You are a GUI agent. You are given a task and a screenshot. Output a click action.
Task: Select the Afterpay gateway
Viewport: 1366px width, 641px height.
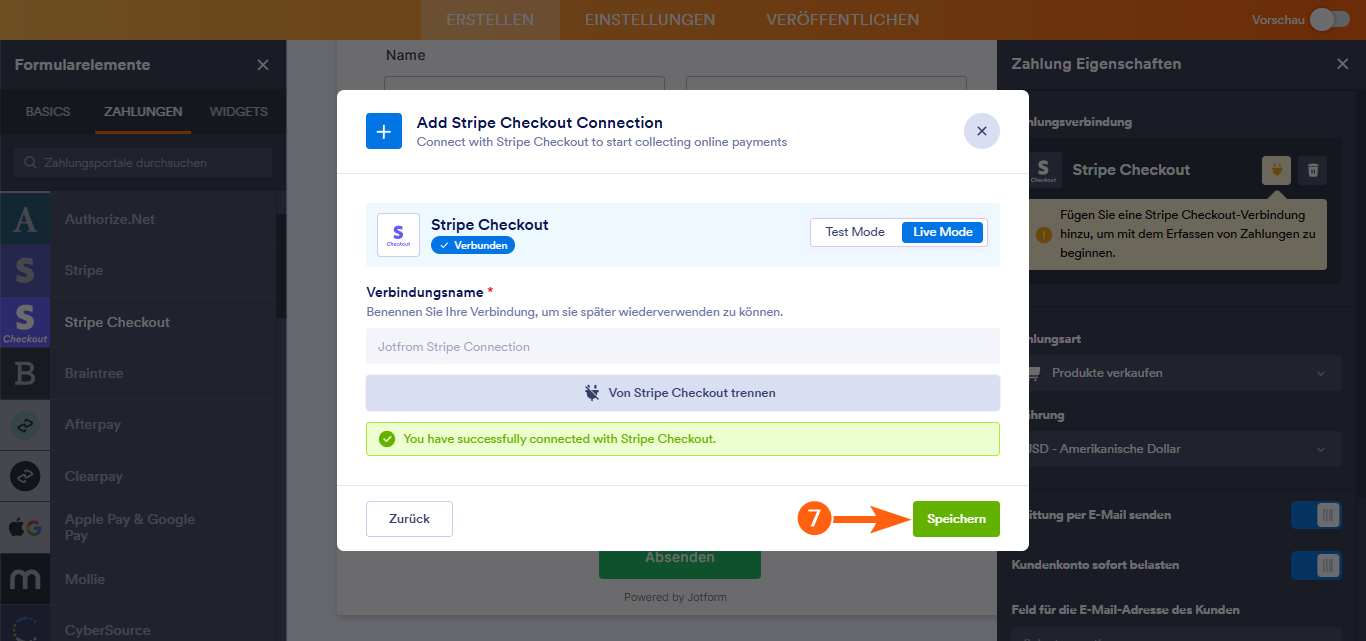(x=92, y=424)
